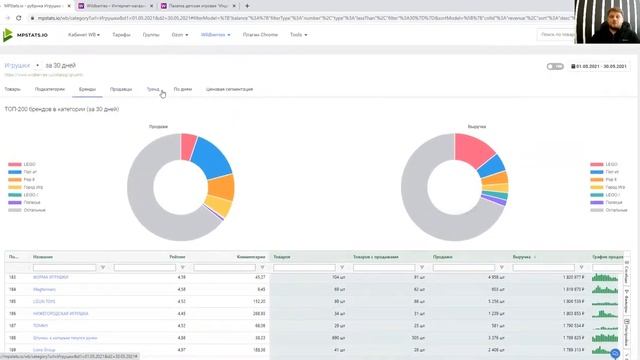This screenshot has width=640, height=360.
Task: Switch to the Товары tab
Action: (12, 89)
